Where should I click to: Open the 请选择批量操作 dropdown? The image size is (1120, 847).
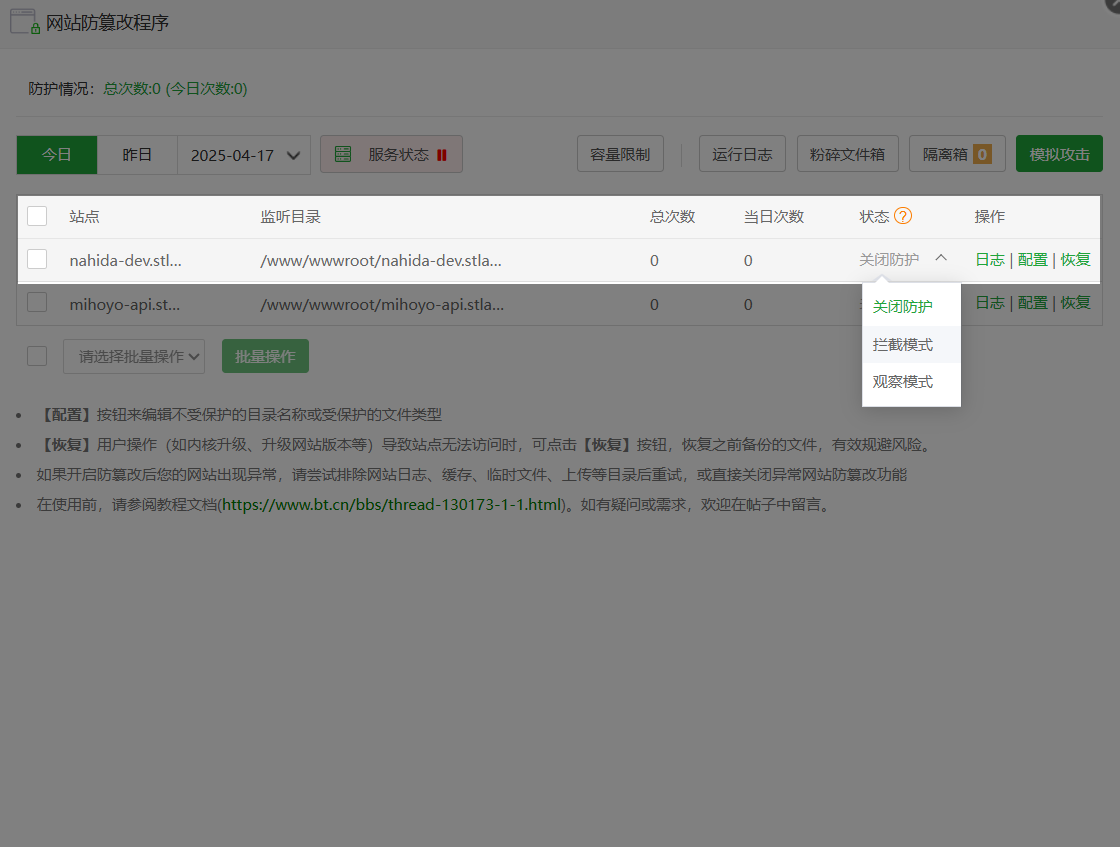[134, 356]
